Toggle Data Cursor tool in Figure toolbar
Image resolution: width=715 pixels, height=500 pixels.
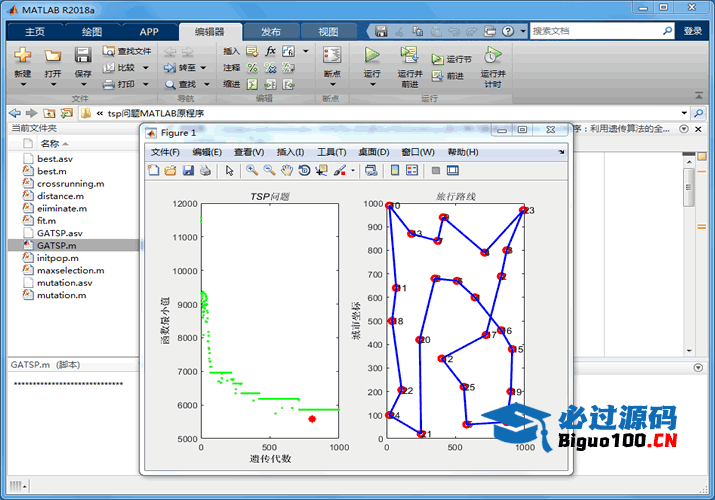(x=322, y=170)
